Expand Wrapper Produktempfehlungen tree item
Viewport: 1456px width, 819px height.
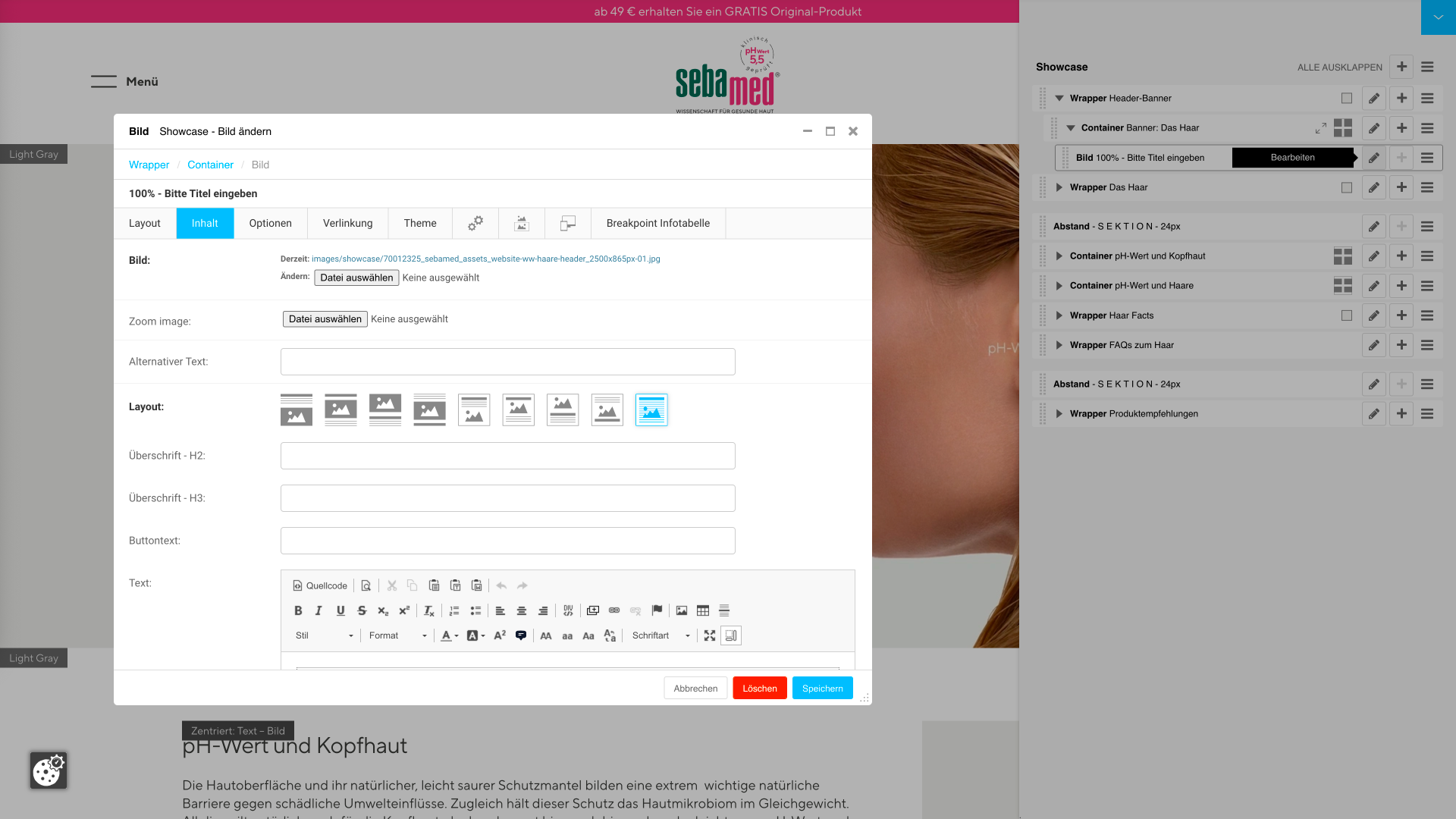point(1059,414)
